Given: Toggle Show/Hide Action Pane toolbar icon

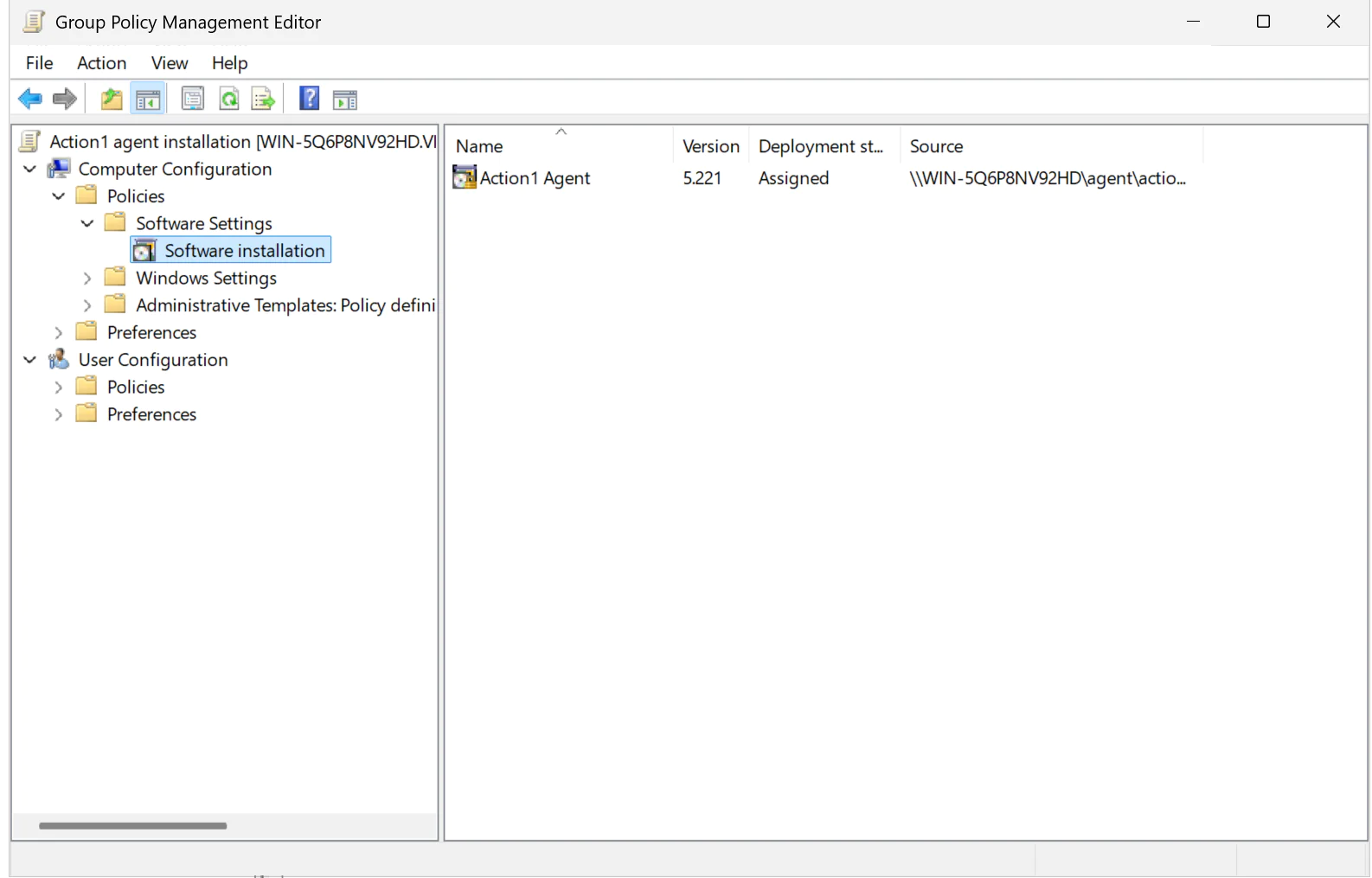Looking at the screenshot, I should pyautogui.click(x=345, y=100).
